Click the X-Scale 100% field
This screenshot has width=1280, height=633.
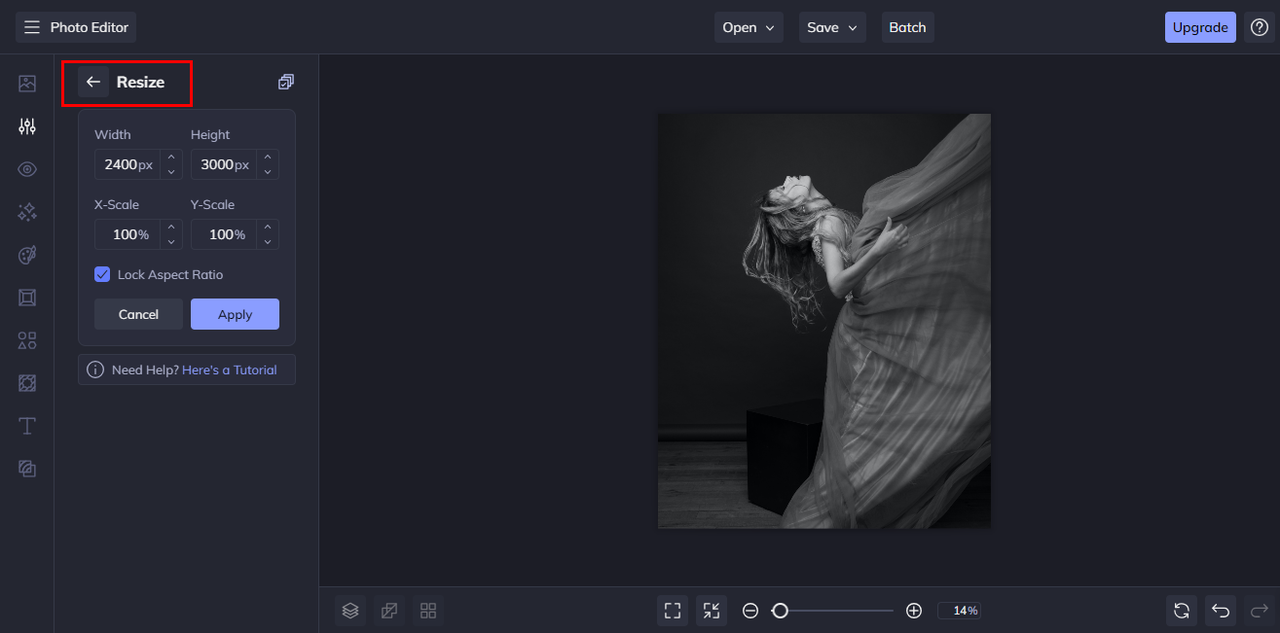click(x=128, y=234)
